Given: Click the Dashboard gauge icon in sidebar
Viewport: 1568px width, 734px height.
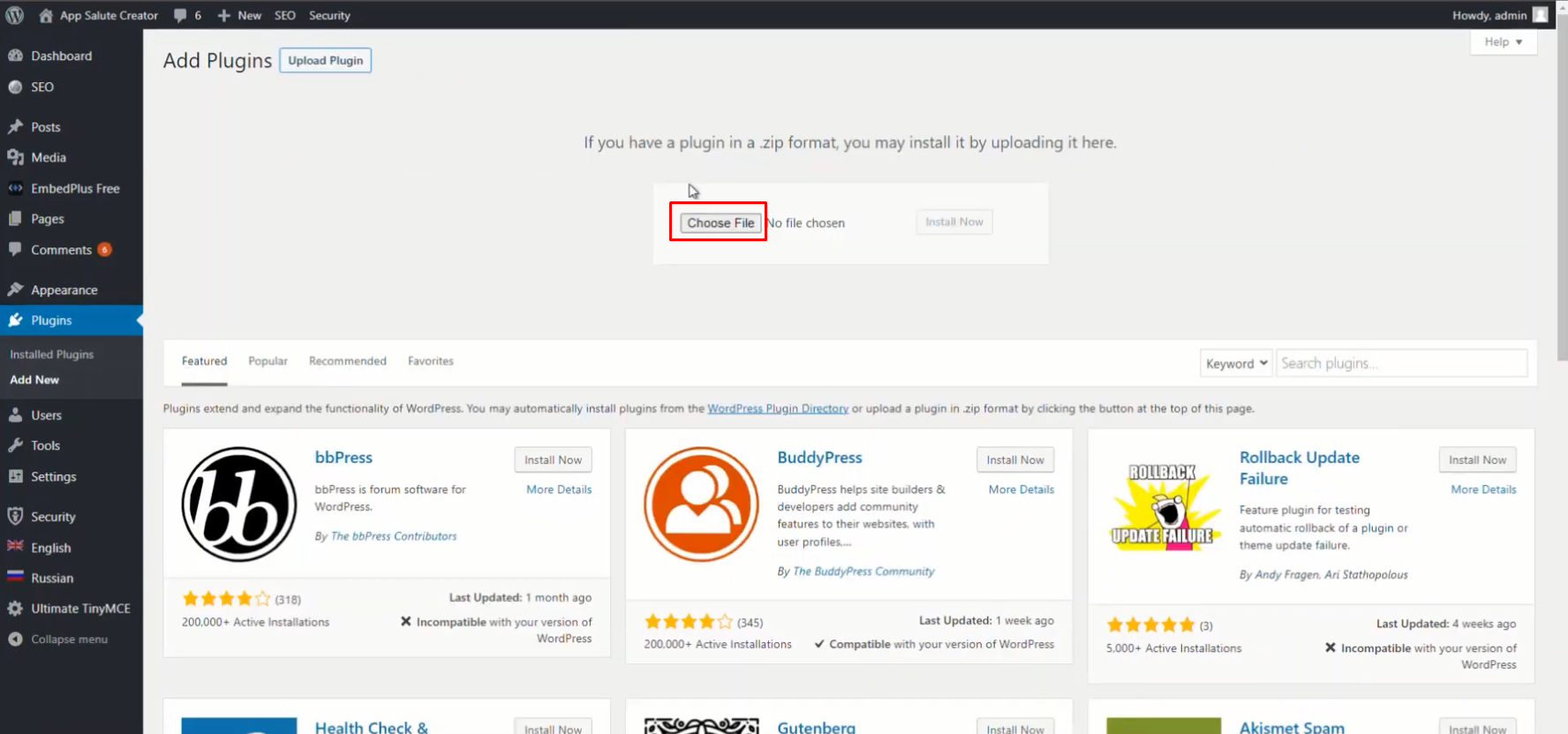Looking at the screenshot, I should (x=15, y=56).
